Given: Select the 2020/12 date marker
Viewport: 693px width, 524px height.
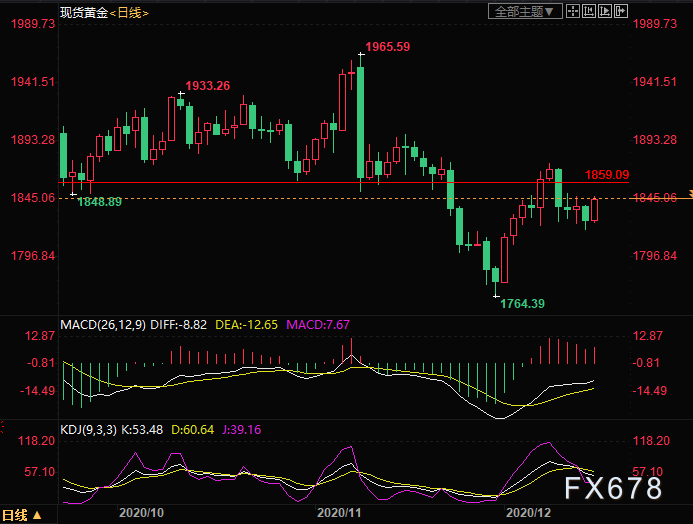Looking at the screenshot, I should (x=529, y=513).
